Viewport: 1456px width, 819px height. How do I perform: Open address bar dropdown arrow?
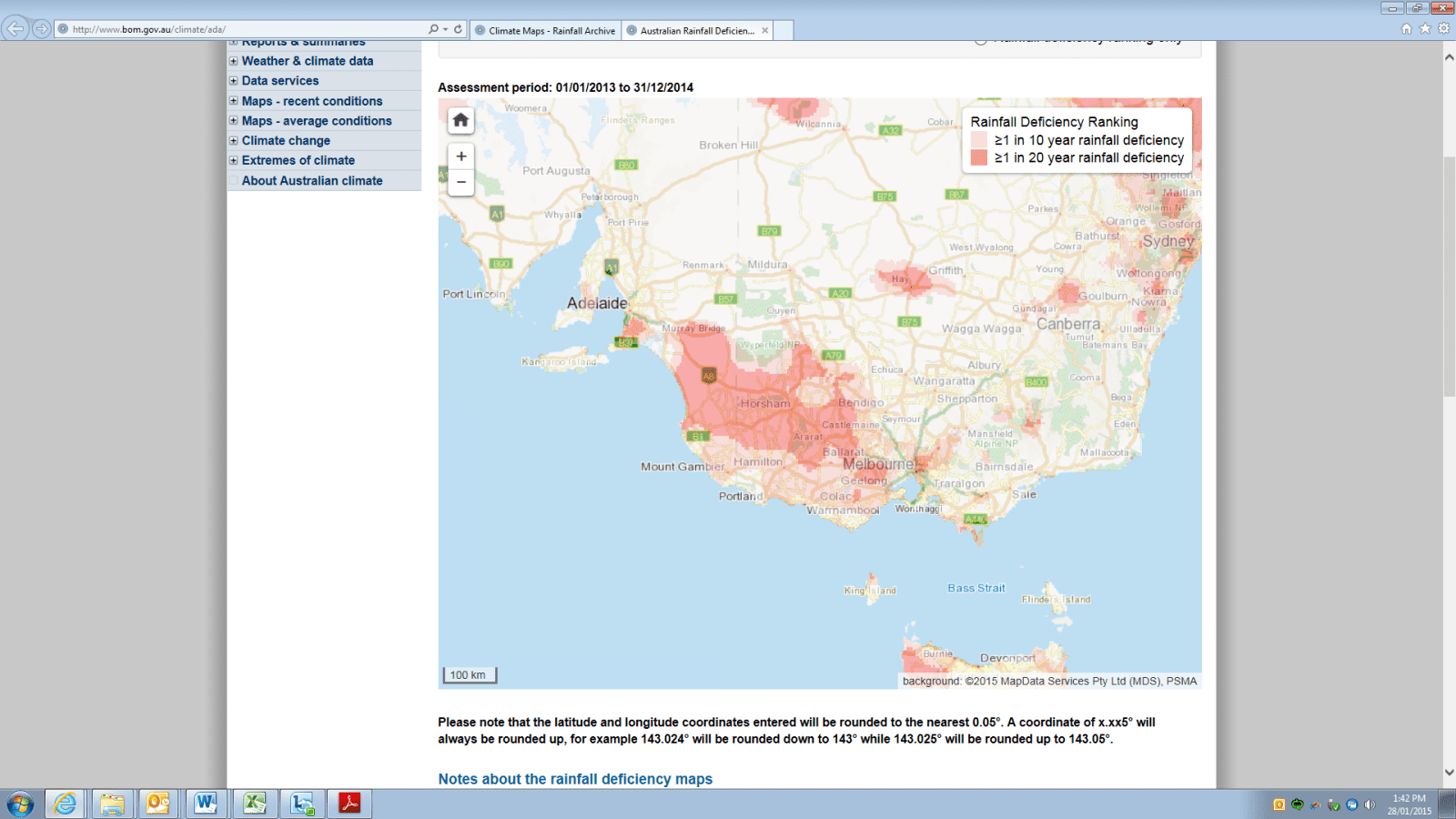click(445, 29)
